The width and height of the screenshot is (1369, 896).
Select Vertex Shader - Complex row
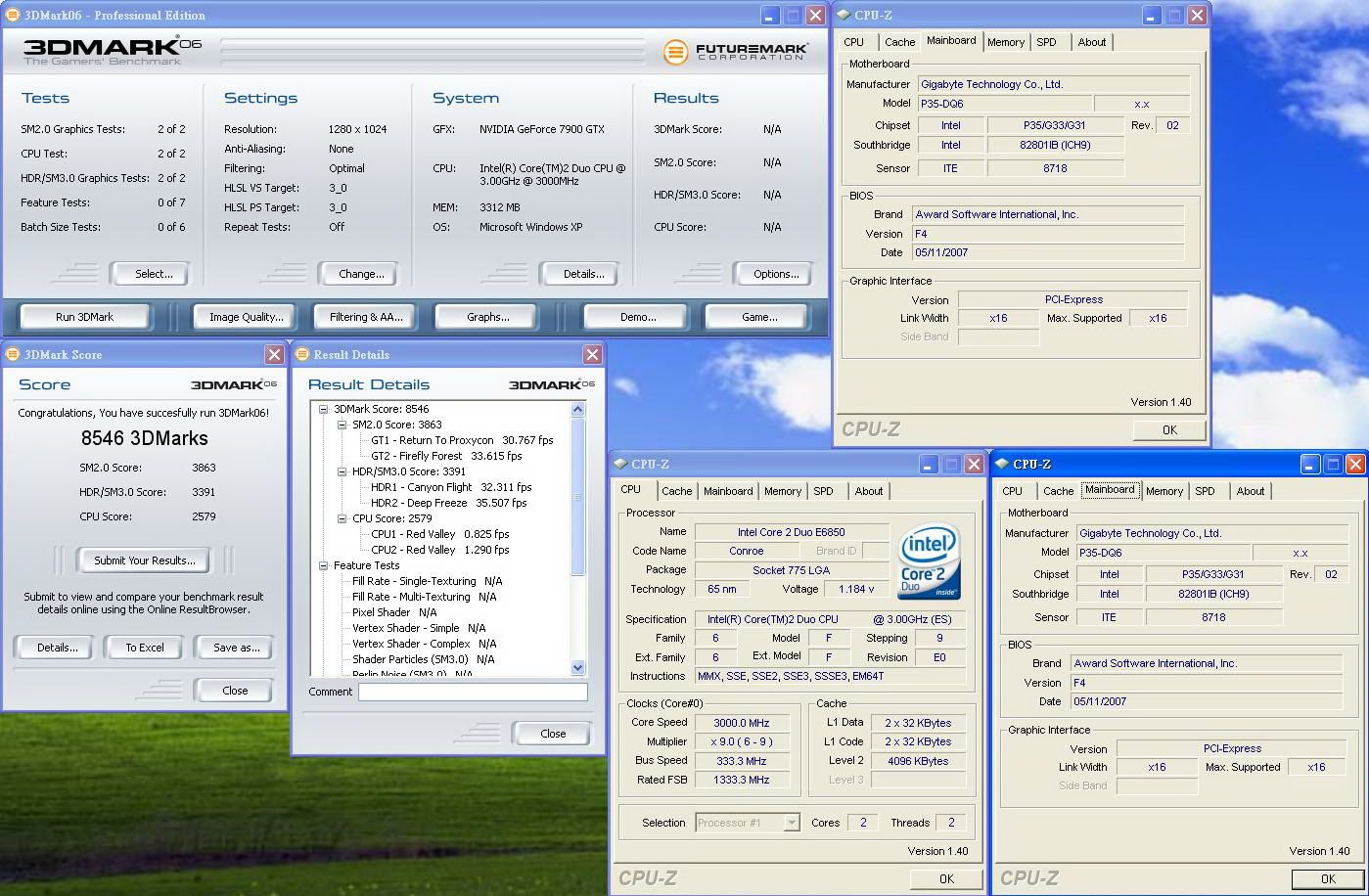point(424,644)
